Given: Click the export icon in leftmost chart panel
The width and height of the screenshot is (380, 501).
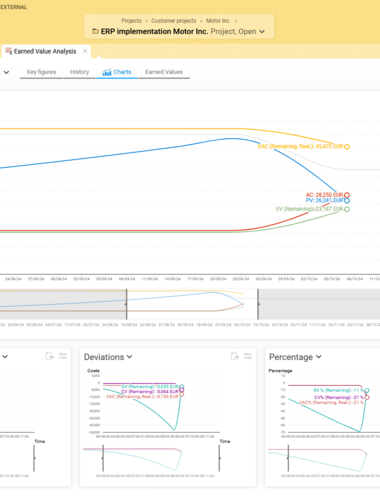Looking at the screenshot, I should (x=49, y=356).
